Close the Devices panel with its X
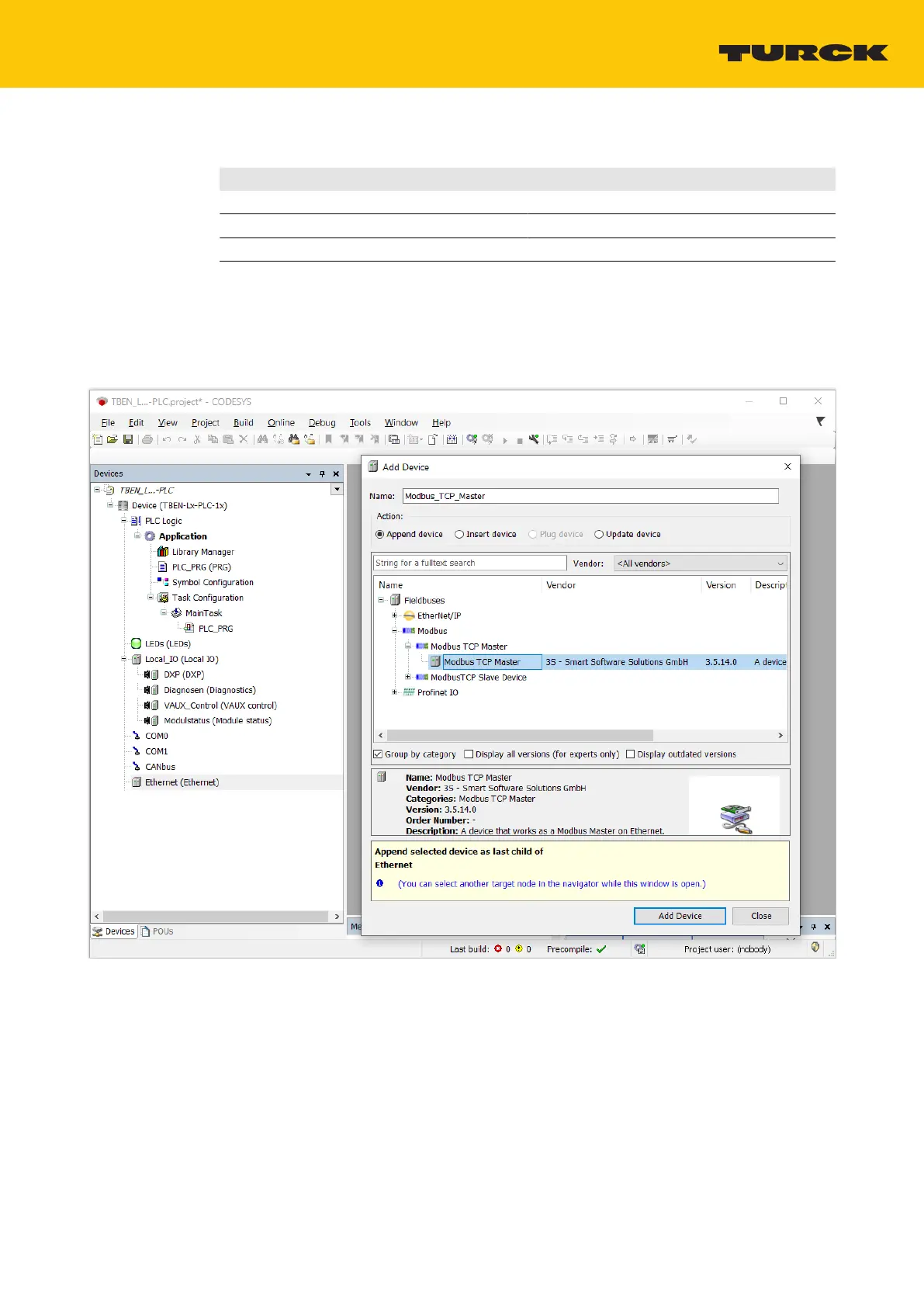The width and height of the screenshot is (924, 1307). 336,473
